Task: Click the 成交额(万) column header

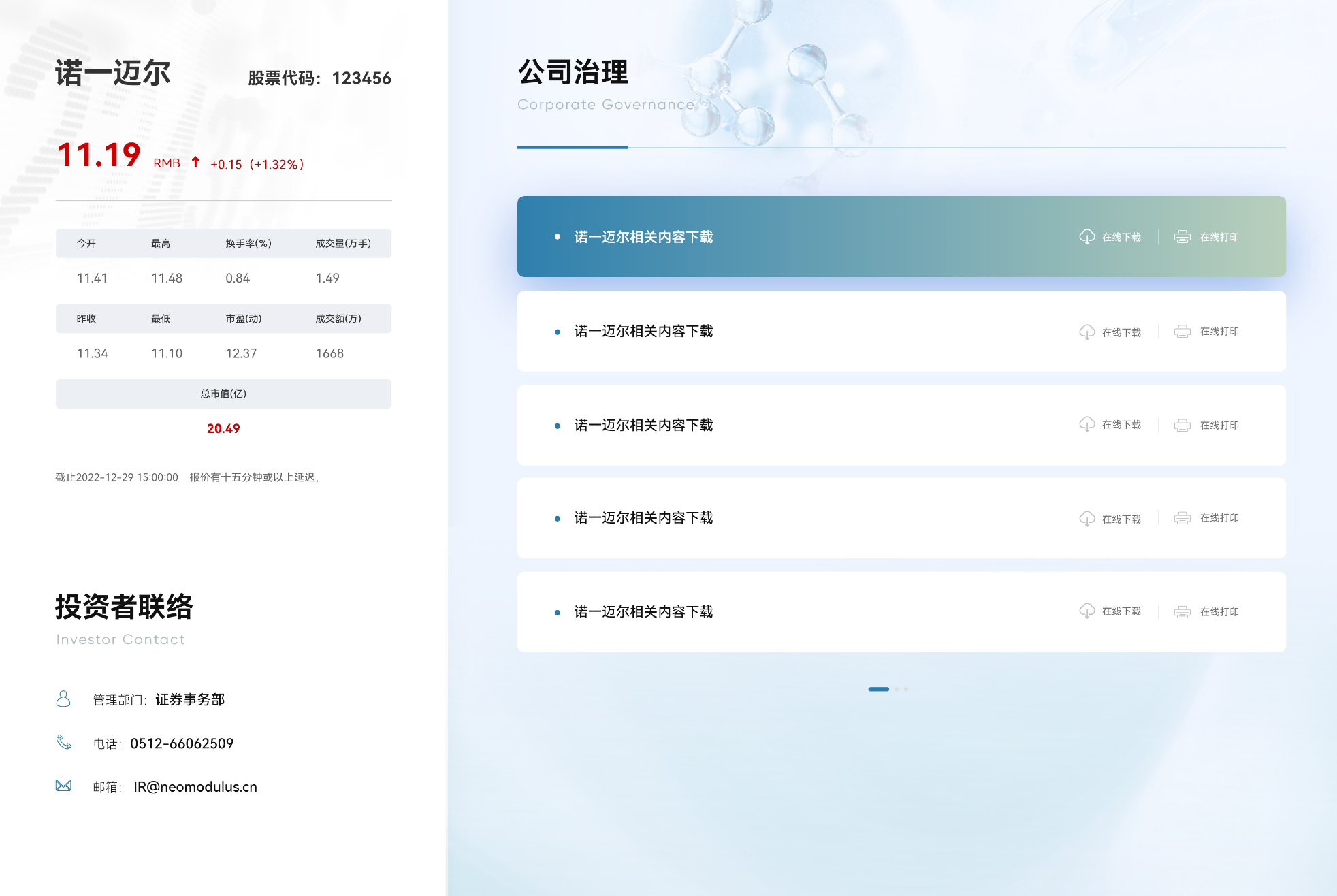Action: coord(338,318)
